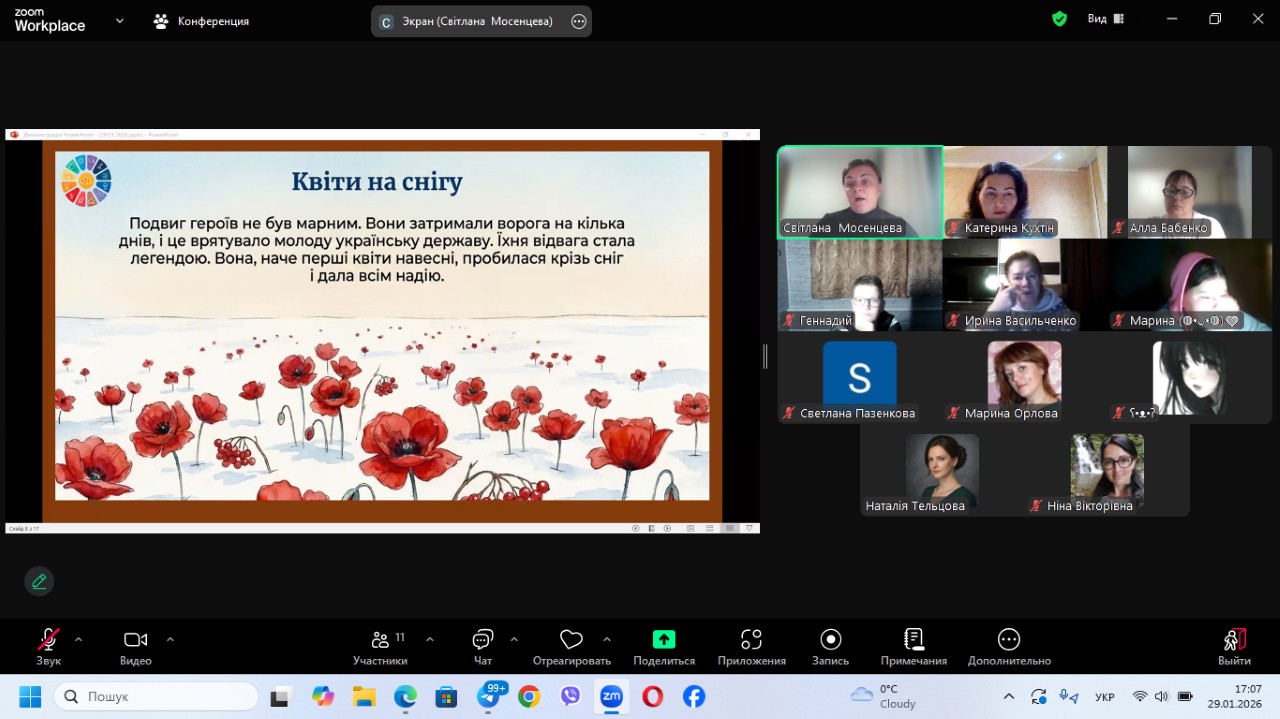Open the View menu at top right
This screenshot has width=1280, height=719.
1105,19
